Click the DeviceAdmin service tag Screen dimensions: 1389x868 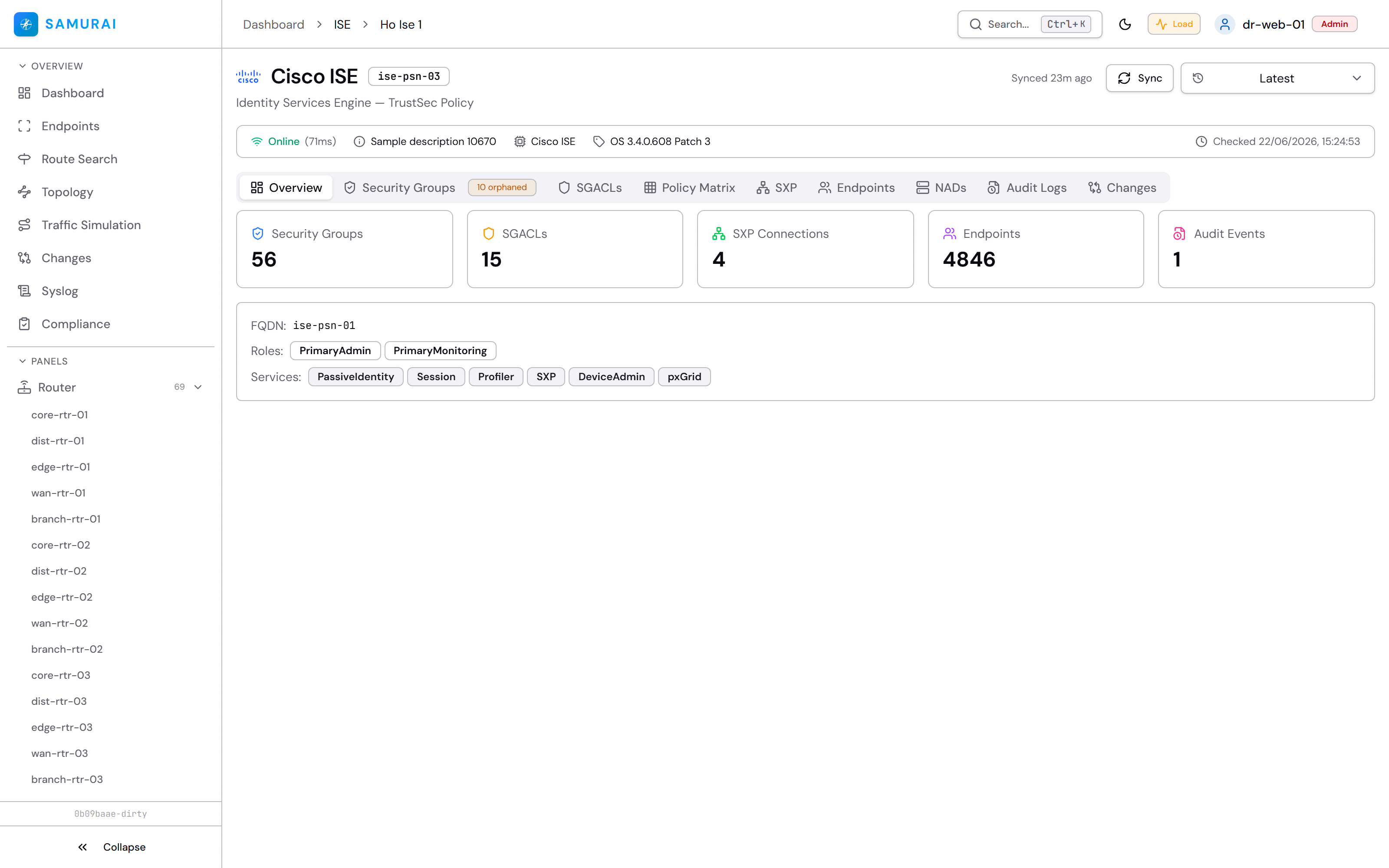(x=611, y=377)
